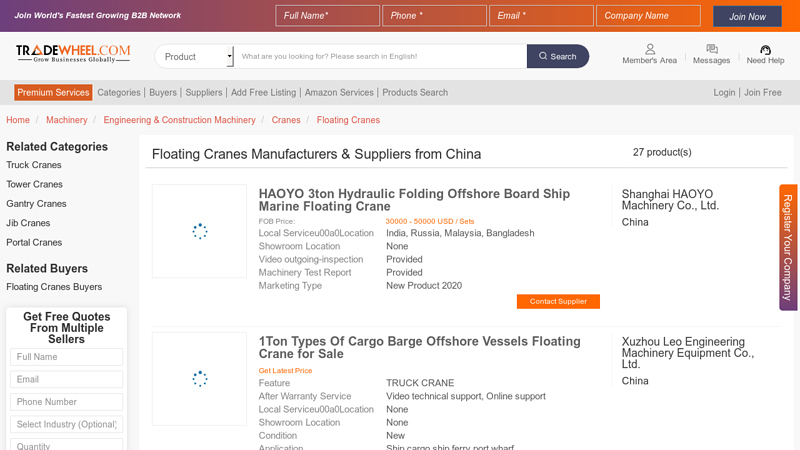Open Shanghai HAOYO Machinery Co., Ltd. supplier
This screenshot has height=450, width=800.
pos(670,199)
